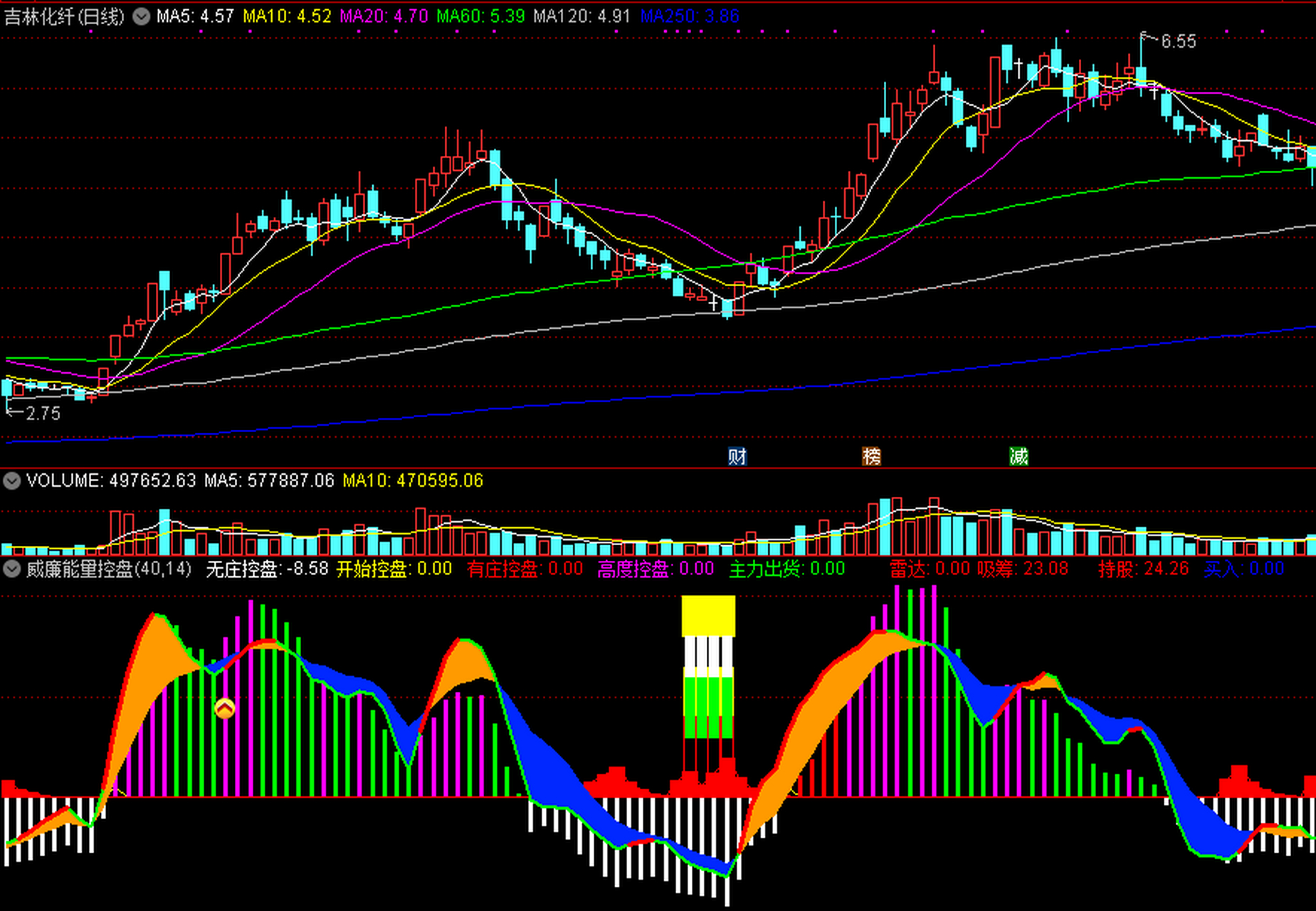Open the 威廉能量控盘 indicator dropdown arrow
This screenshot has height=911, width=1316.
pos(11,569)
